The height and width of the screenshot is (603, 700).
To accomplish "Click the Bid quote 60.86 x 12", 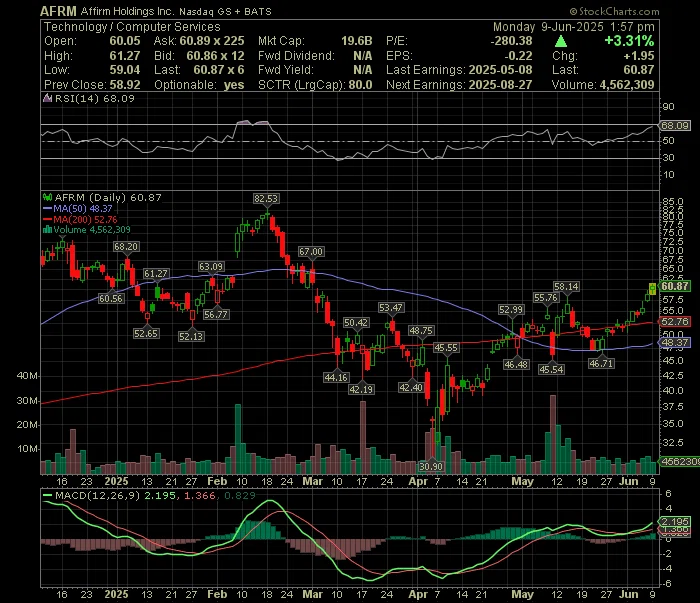I will 215,56.
